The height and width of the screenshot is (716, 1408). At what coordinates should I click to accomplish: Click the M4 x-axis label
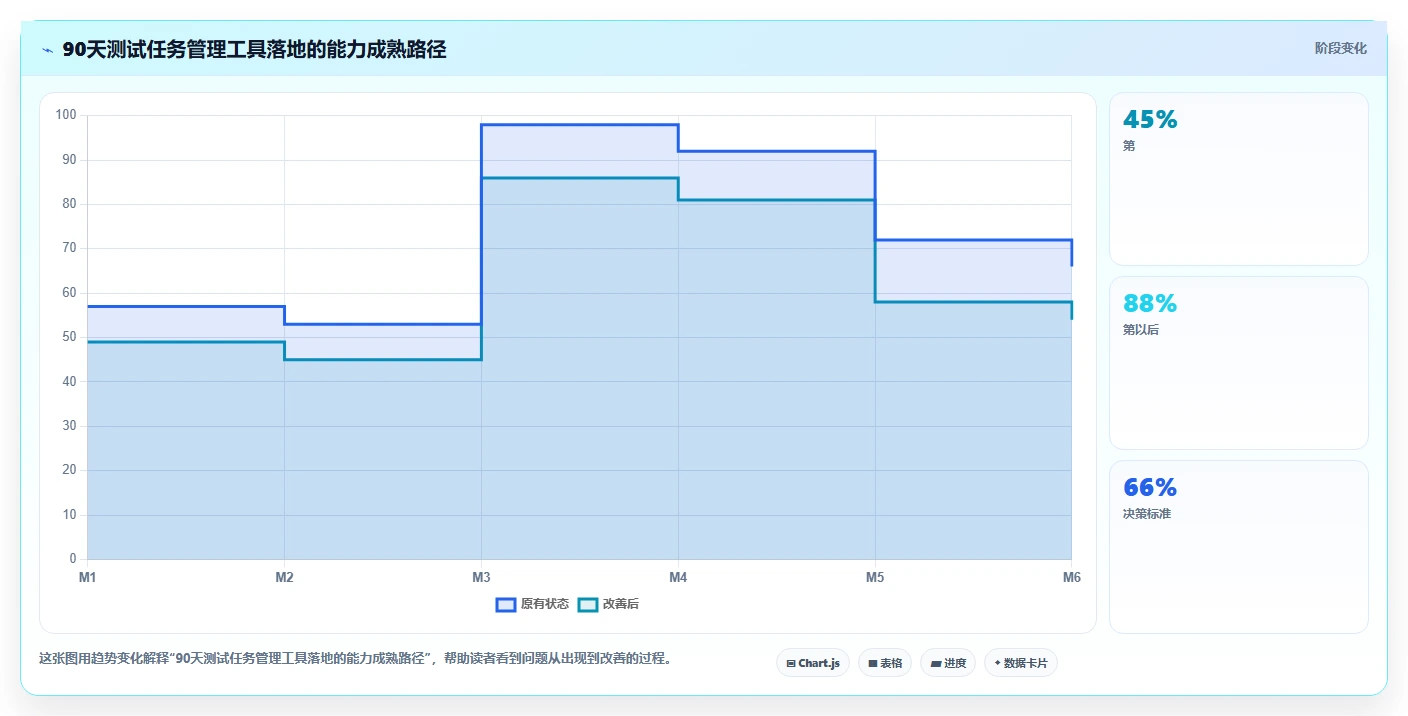[x=678, y=578]
